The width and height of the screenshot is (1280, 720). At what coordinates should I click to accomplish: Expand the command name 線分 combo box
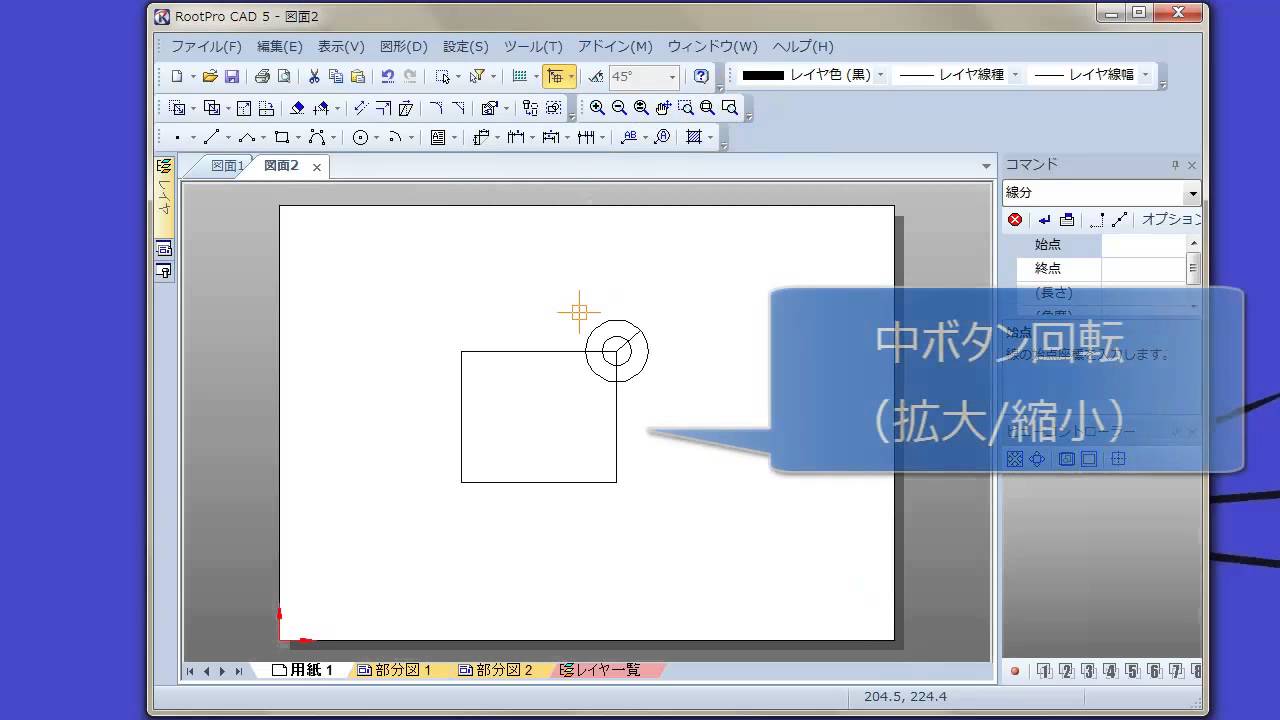point(1192,193)
